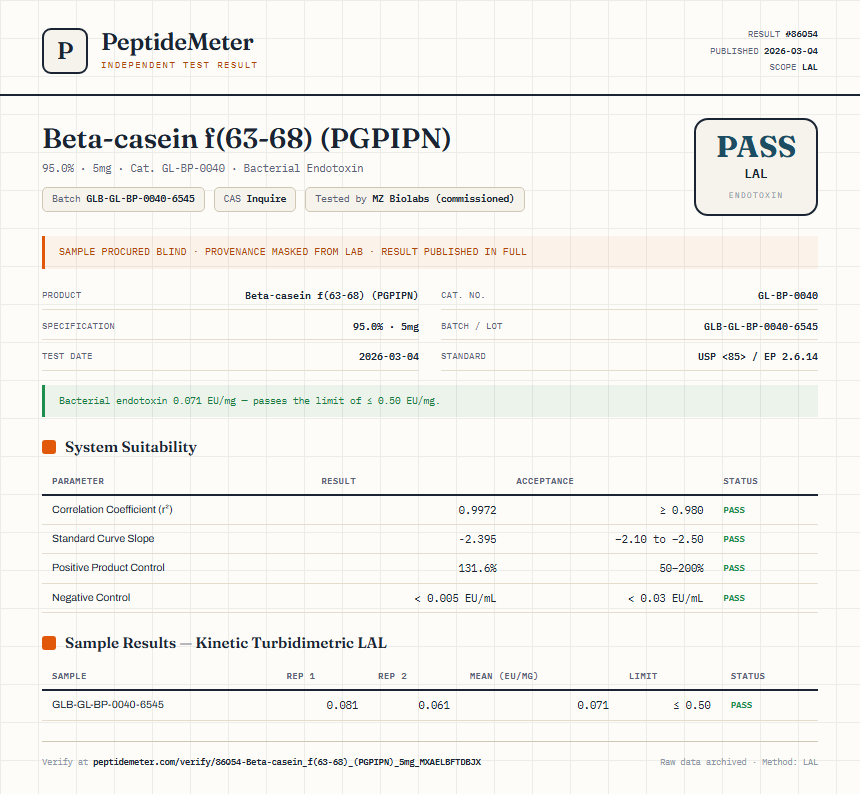The width and height of the screenshot is (860, 794).
Task: Select the acceptance value ≥ 0.980
Action: click(x=681, y=511)
